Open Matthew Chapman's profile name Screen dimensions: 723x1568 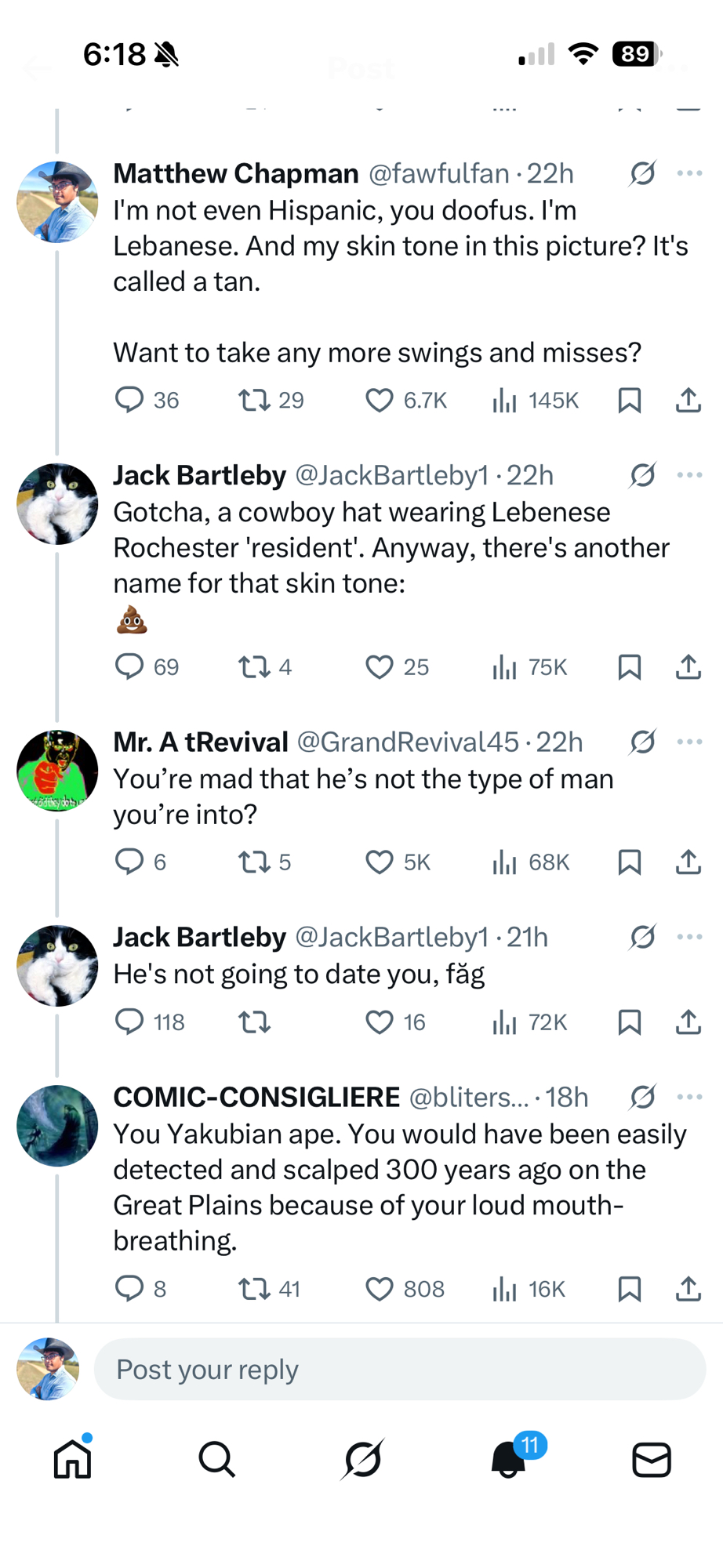(236, 173)
